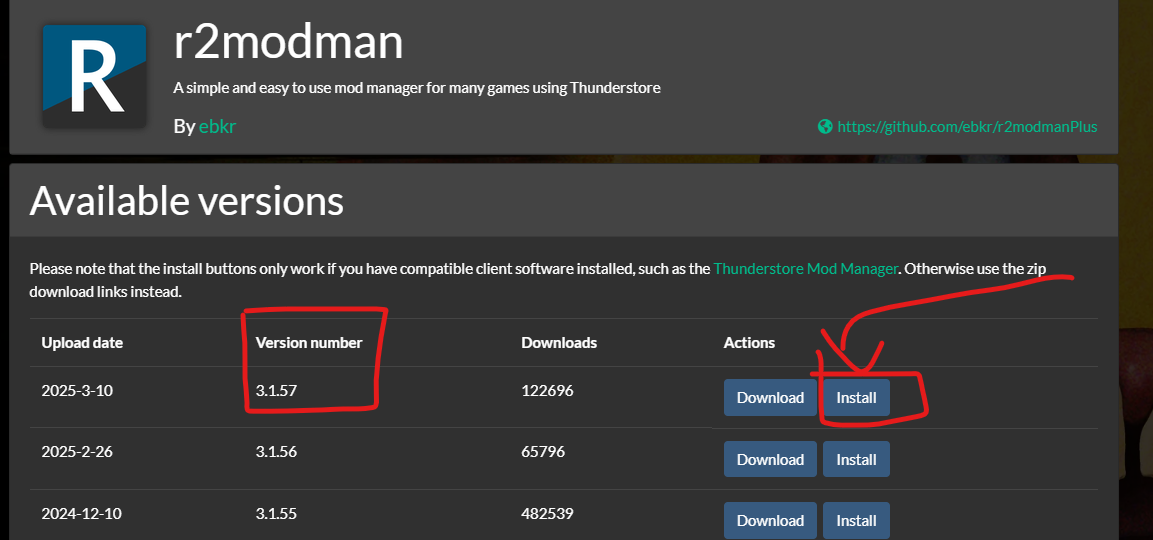
Task: Click globe icon beside GitHub URL
Action: (825, 127)
